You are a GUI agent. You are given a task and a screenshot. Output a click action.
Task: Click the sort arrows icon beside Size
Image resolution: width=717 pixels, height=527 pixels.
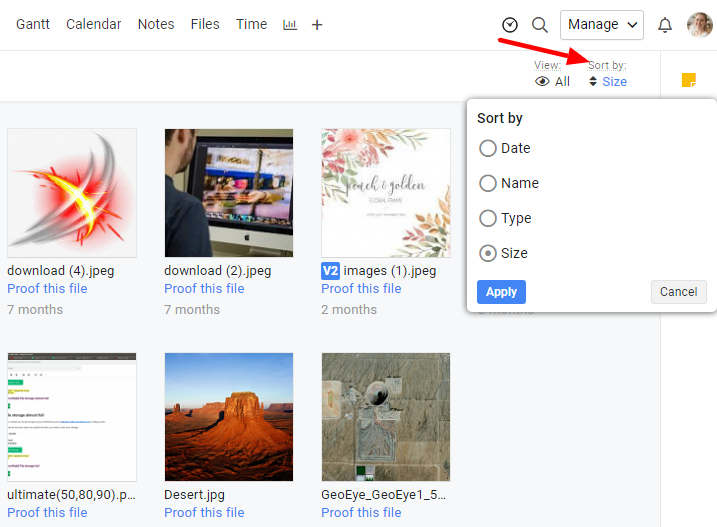pos(593,81)
